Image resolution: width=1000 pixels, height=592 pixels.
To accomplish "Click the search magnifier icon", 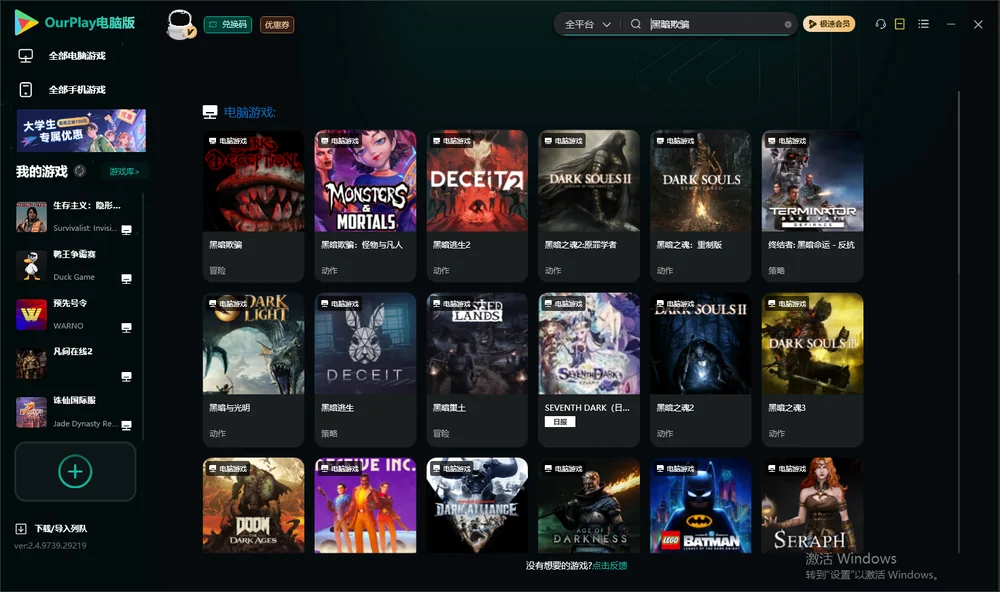I will pos(635,24).
